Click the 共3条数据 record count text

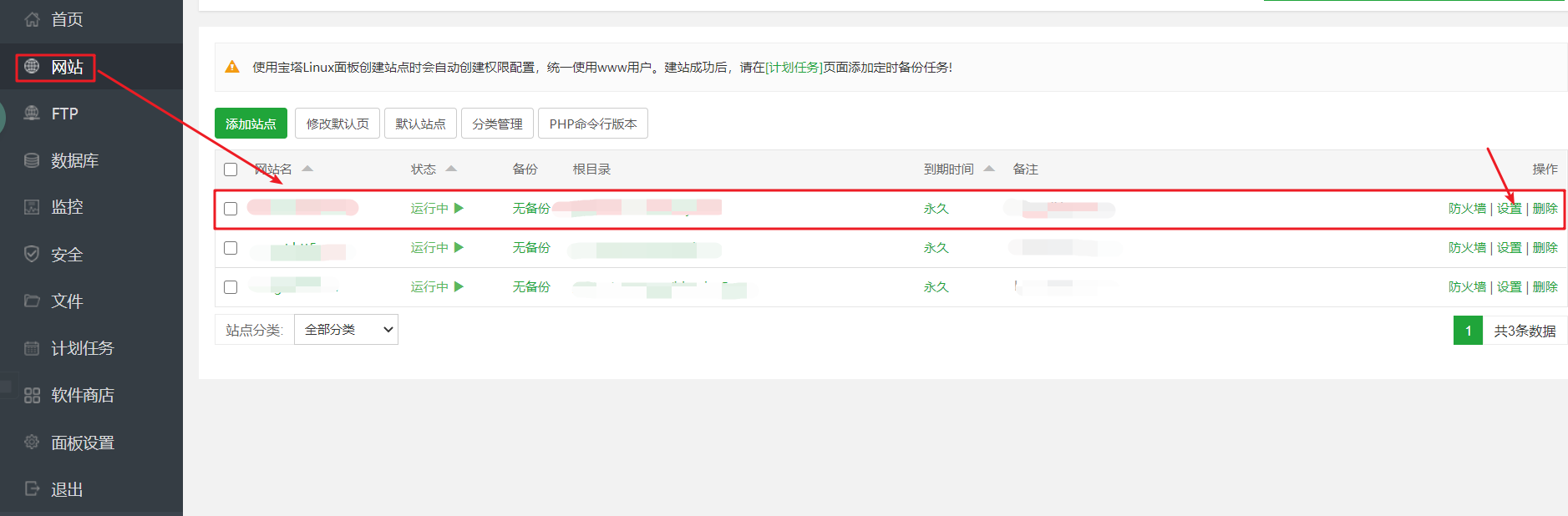pos(1525,331)
